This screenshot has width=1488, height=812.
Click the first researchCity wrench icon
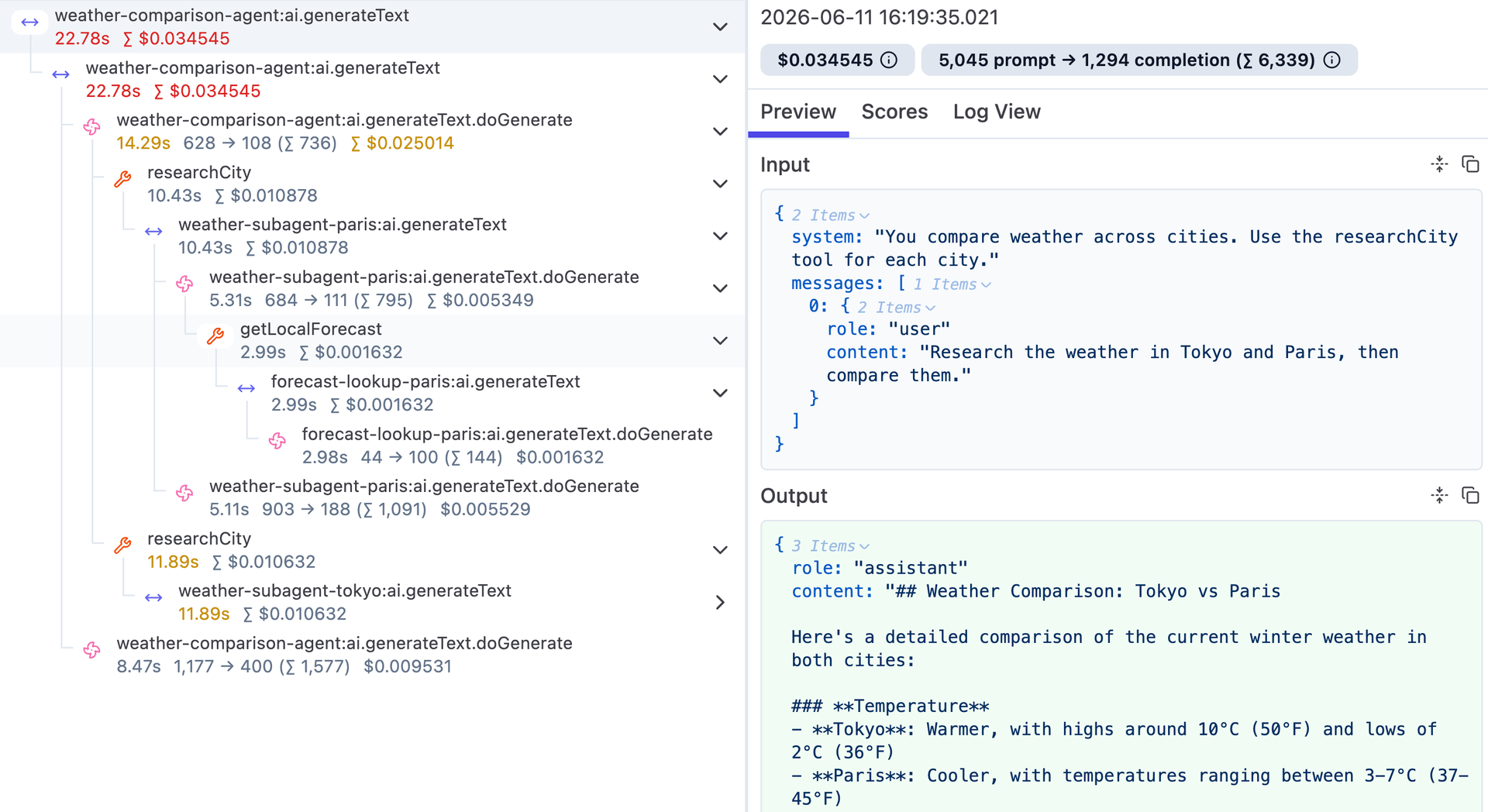pos(122,180)
